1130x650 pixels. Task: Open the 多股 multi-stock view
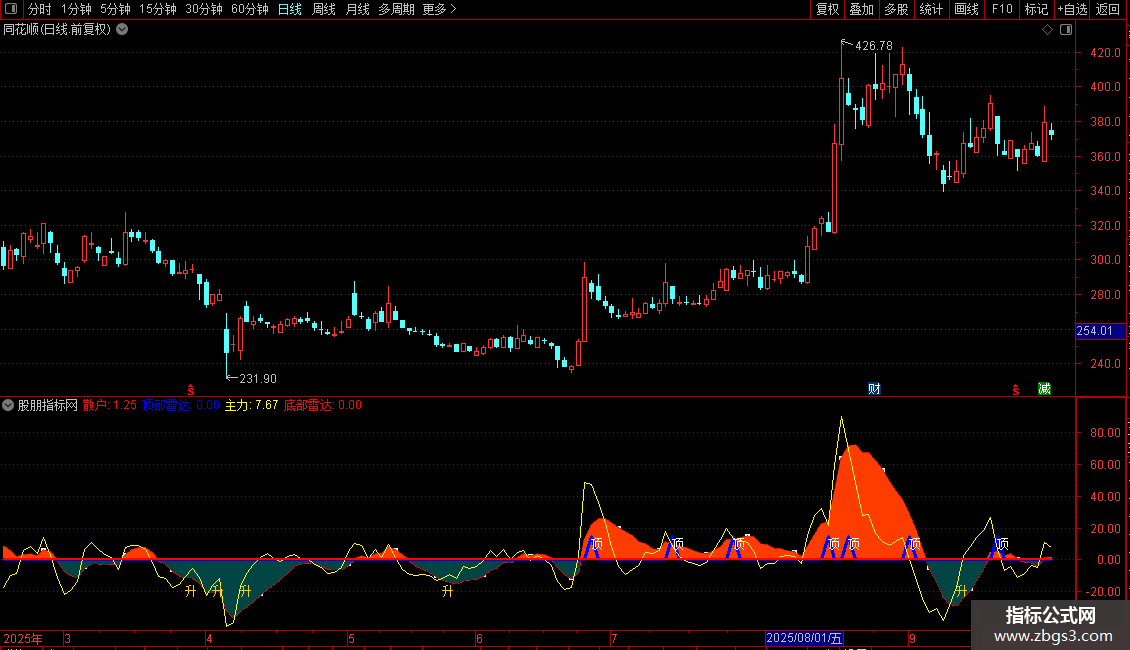896,9
